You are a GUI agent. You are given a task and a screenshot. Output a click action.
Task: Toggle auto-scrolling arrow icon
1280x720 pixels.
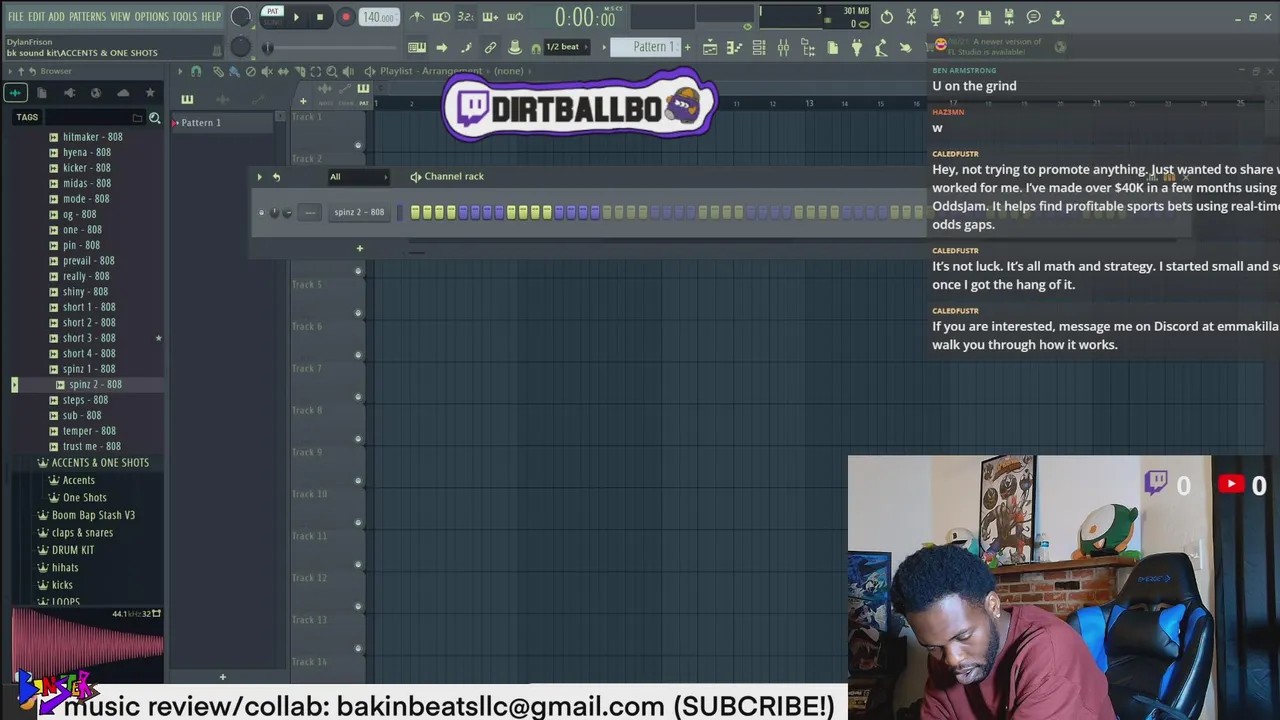[x=441, y=47]
